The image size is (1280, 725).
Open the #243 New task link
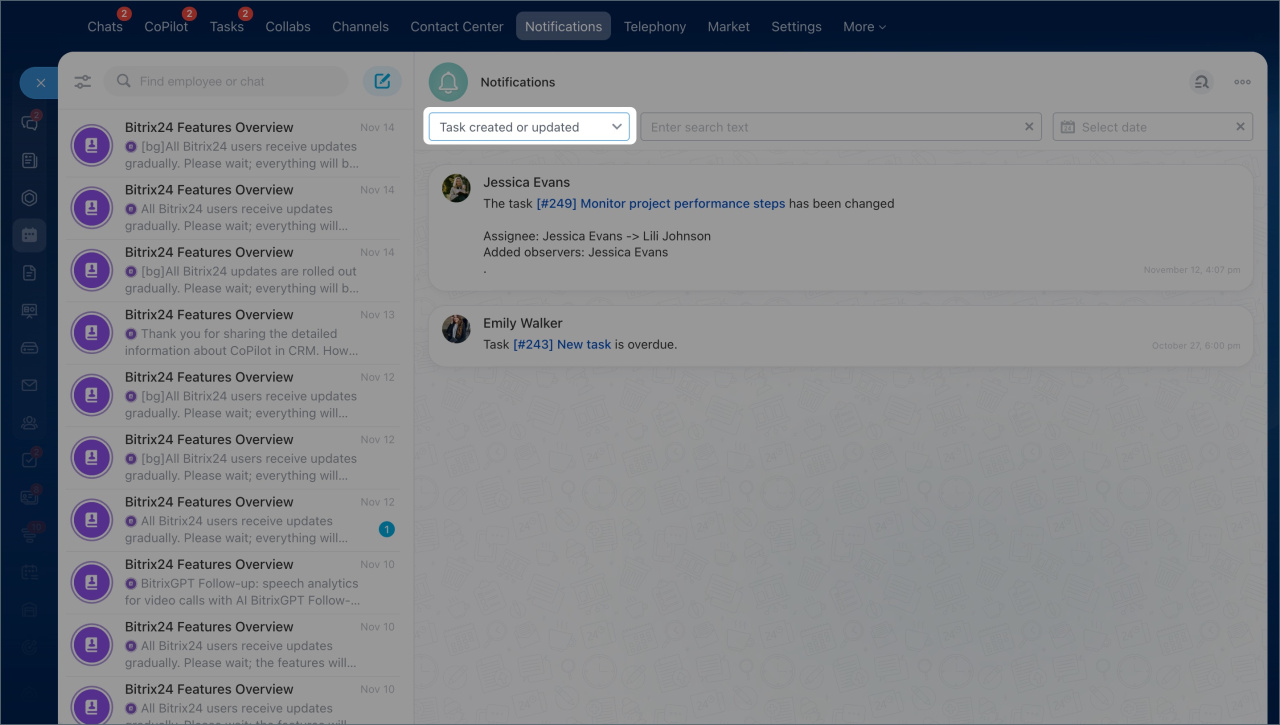(561, 344)
